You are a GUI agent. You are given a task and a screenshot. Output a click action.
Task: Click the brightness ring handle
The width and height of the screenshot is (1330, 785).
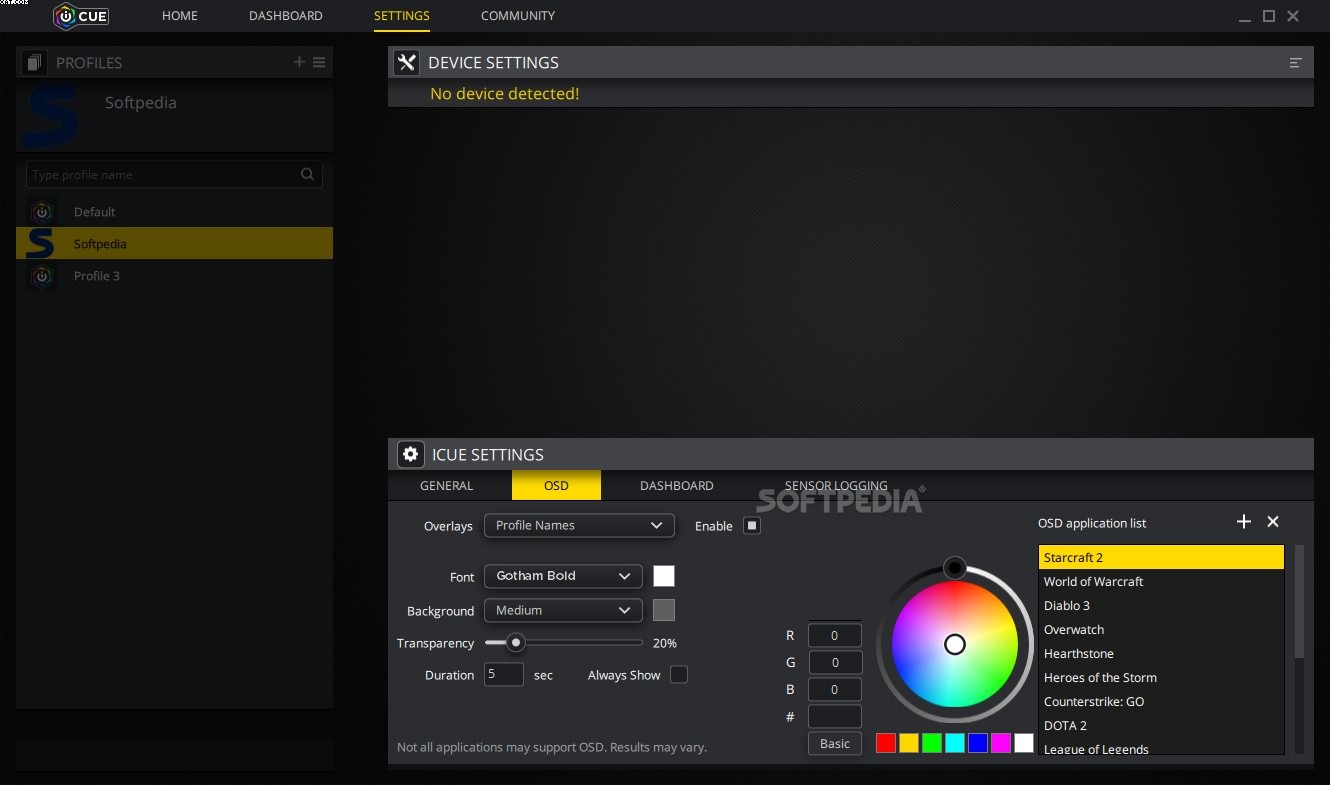(x=955, y=568)
